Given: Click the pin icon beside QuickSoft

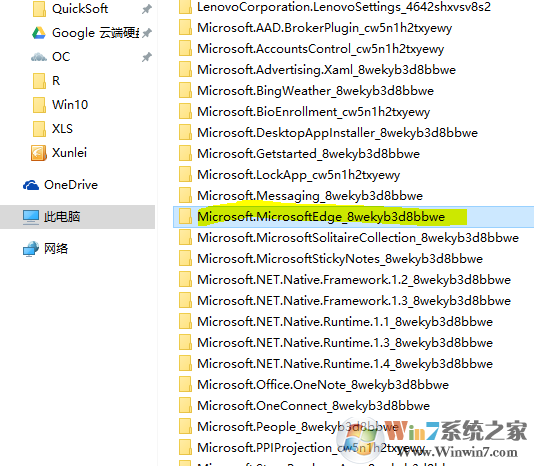Looking at the screenshot, I should pyautogui.click(x=146, y=9).
